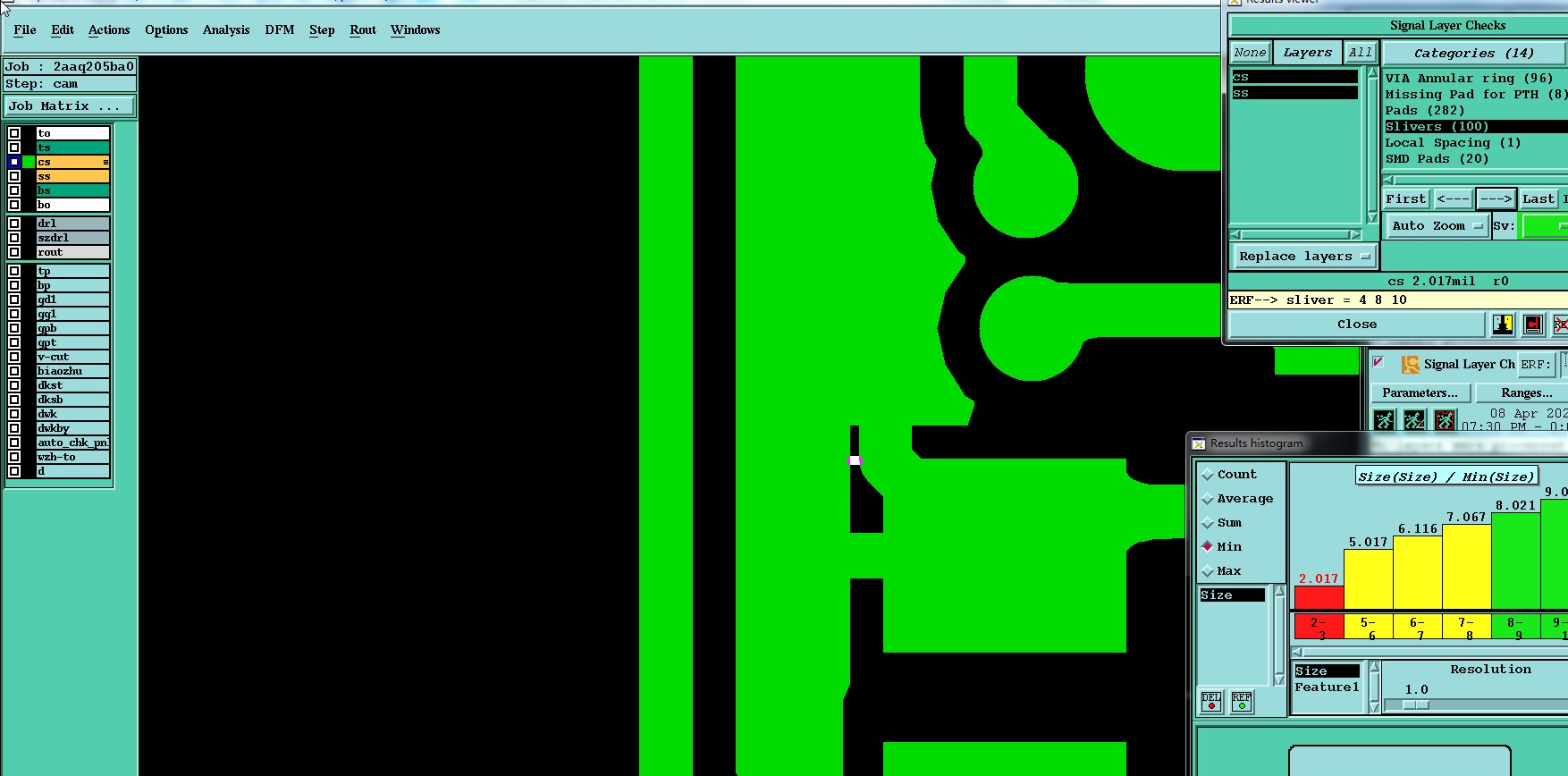Click the None layers button
Viewport: 1568px width, 776px height.
coord(1250,53)
